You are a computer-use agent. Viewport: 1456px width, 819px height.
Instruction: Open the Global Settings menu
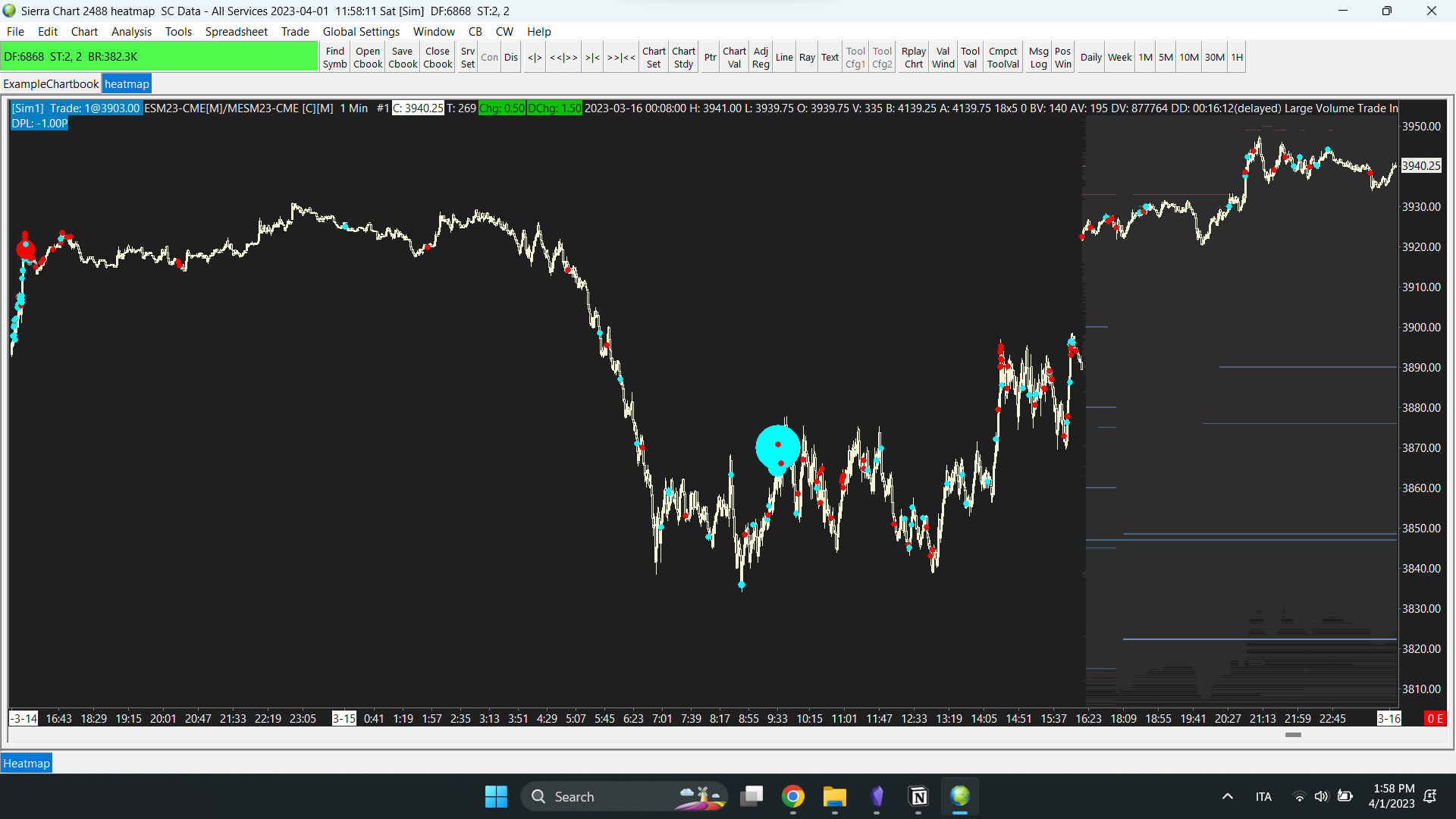pos(361,32)
